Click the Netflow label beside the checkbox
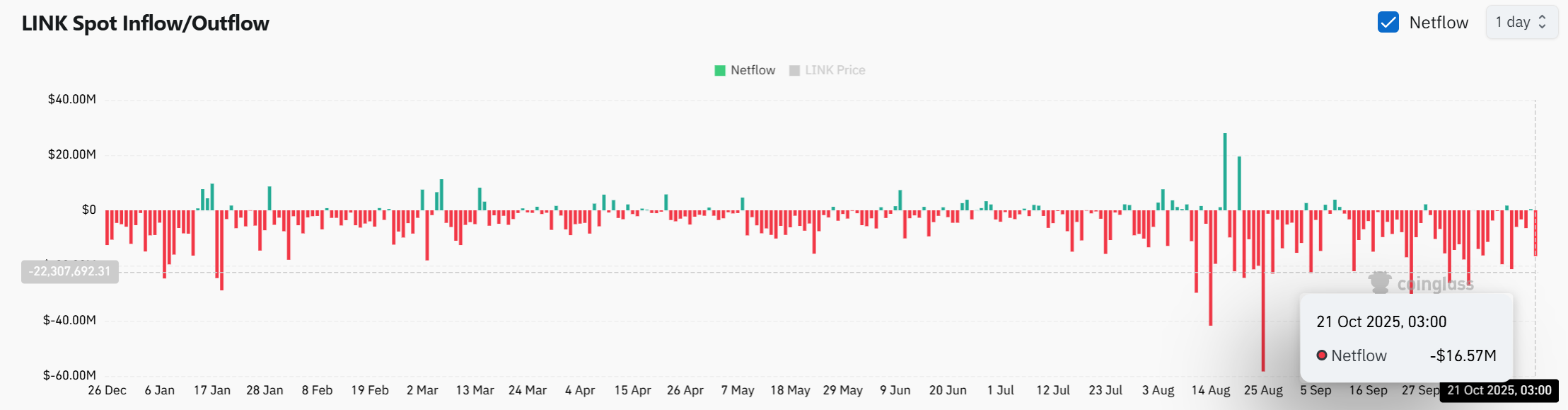Viewport: 1568px width, 410px height. coord(1439,23)
